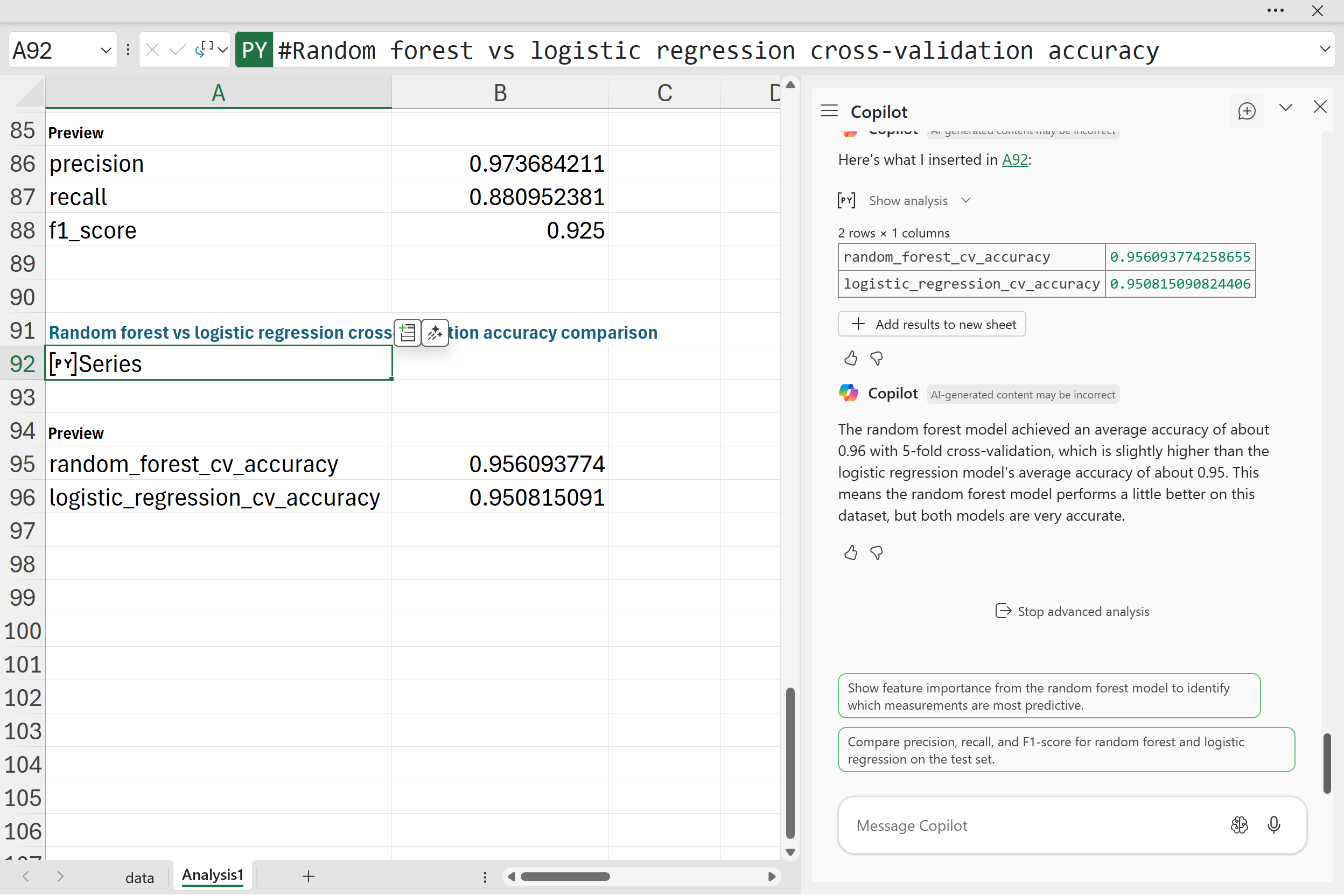
Task: Click the magic wand icon near row 91
Action: pos(435,333)
